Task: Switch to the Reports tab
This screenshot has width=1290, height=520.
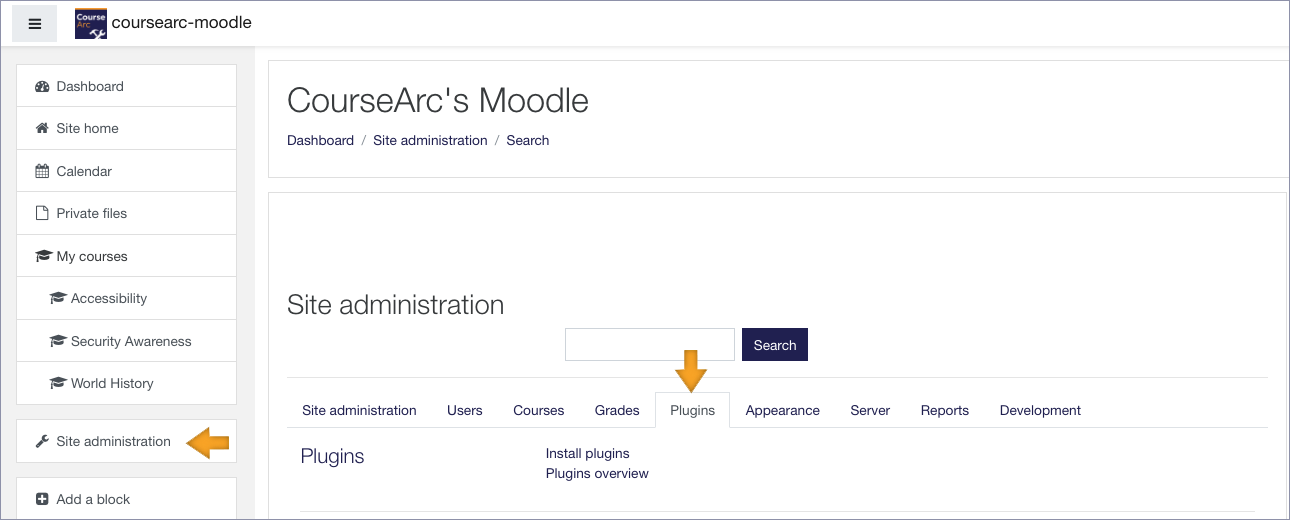Action: pyautogui.click(x=945, y=410)
